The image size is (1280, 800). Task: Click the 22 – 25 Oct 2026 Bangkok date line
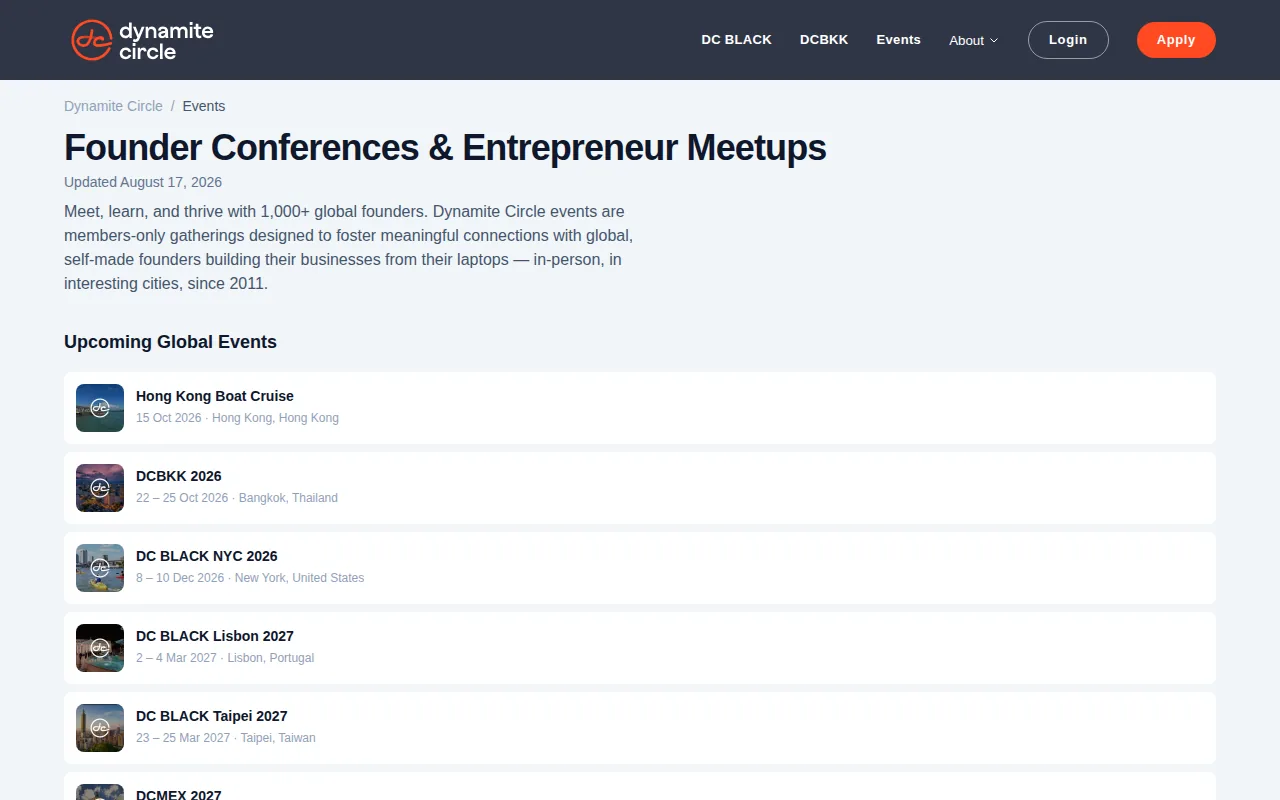[x=237, y=498]
